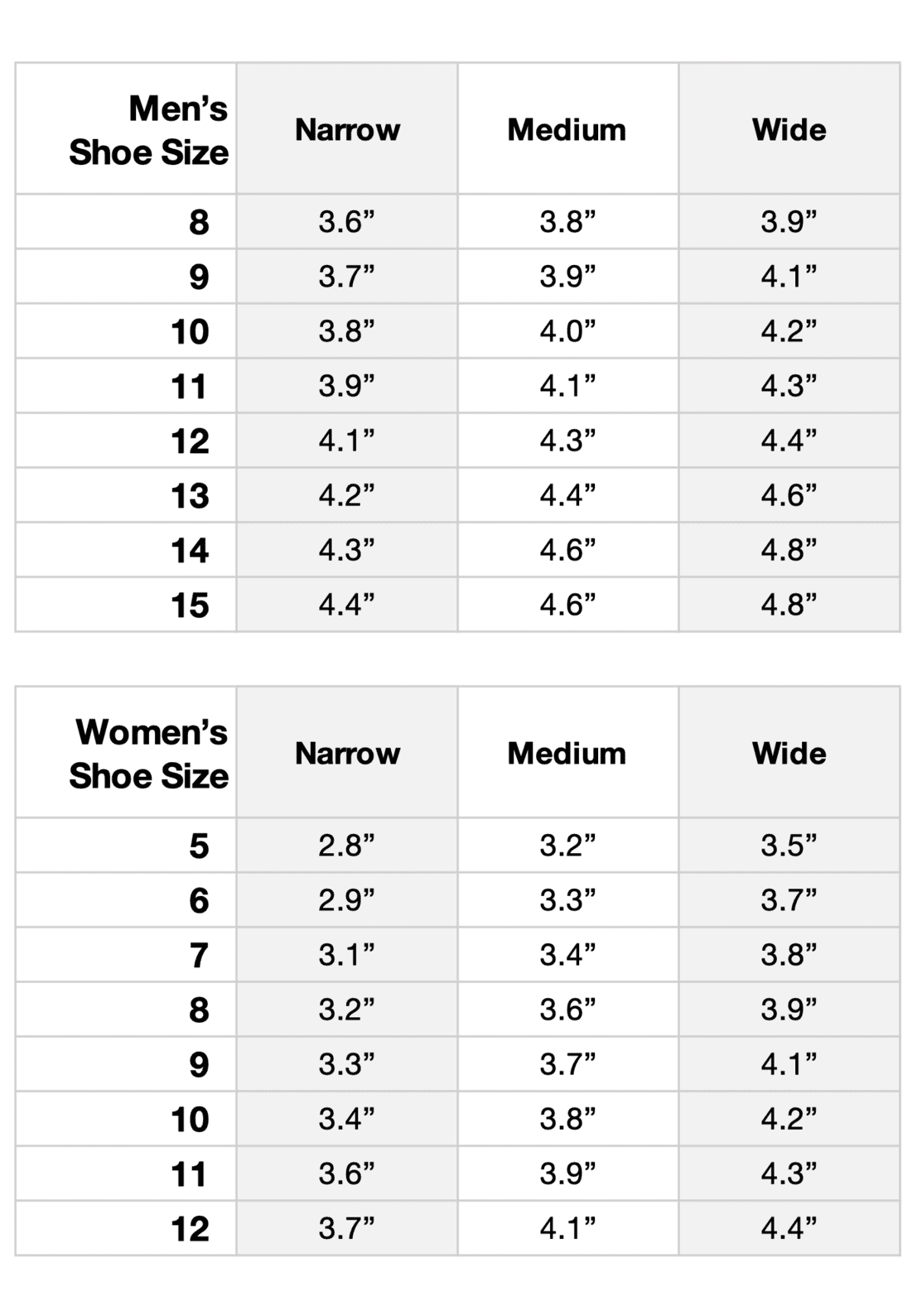The image size is (922, 1316).
Task: Click Women's size 5 Narrow value 2.8”
Action: point(347,846)
